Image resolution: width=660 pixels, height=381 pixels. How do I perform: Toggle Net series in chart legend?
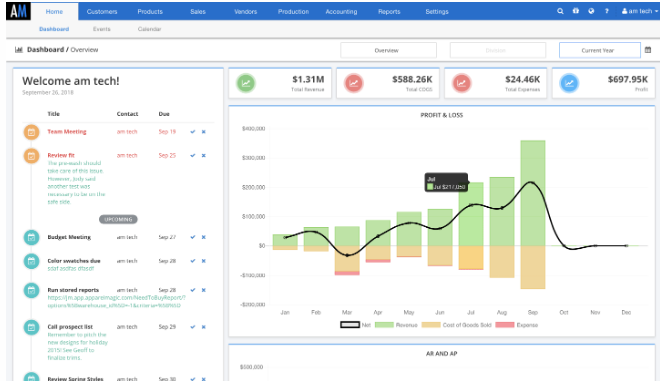point(355,325)
